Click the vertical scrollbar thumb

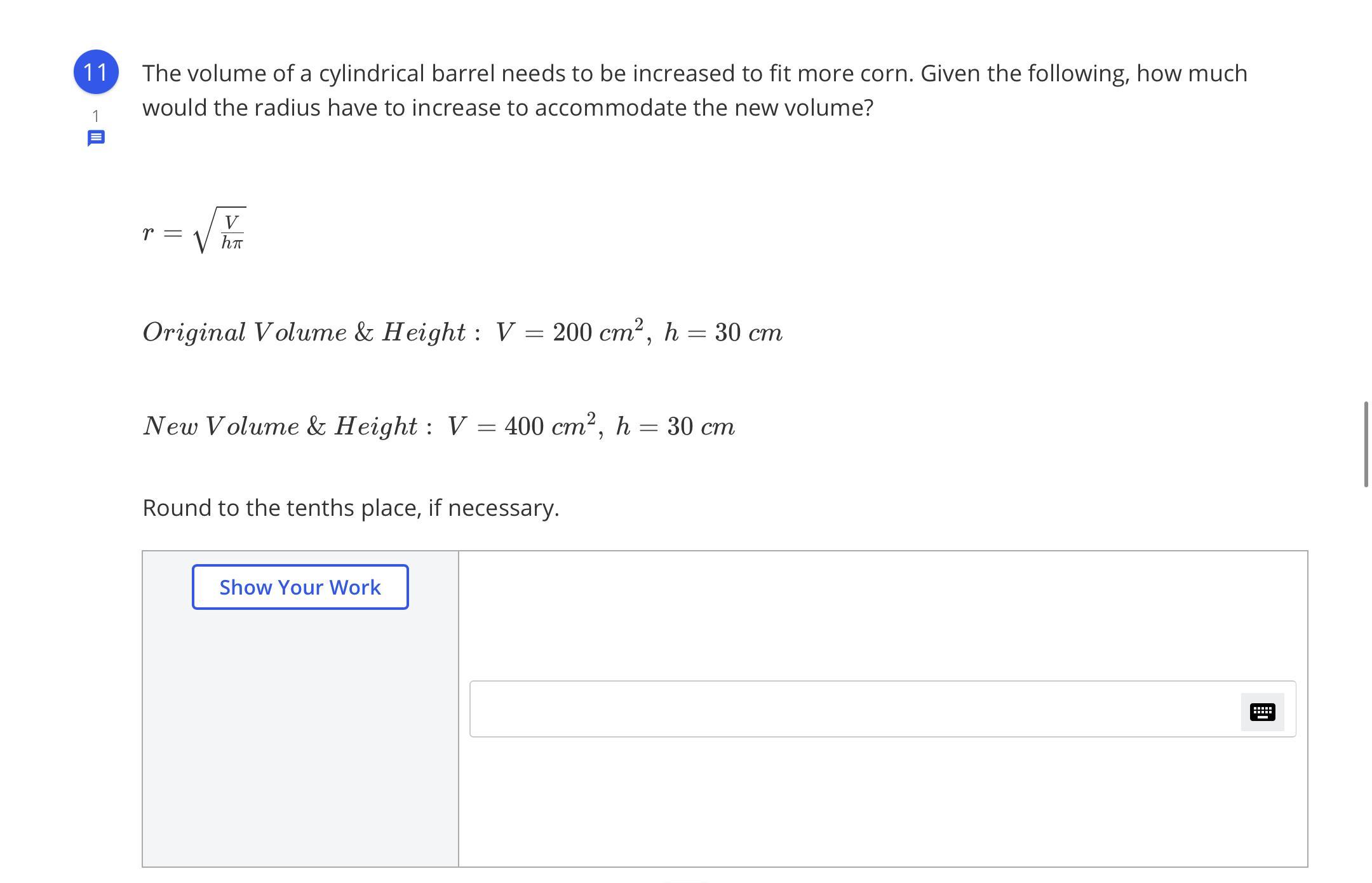coord(1366,444)
